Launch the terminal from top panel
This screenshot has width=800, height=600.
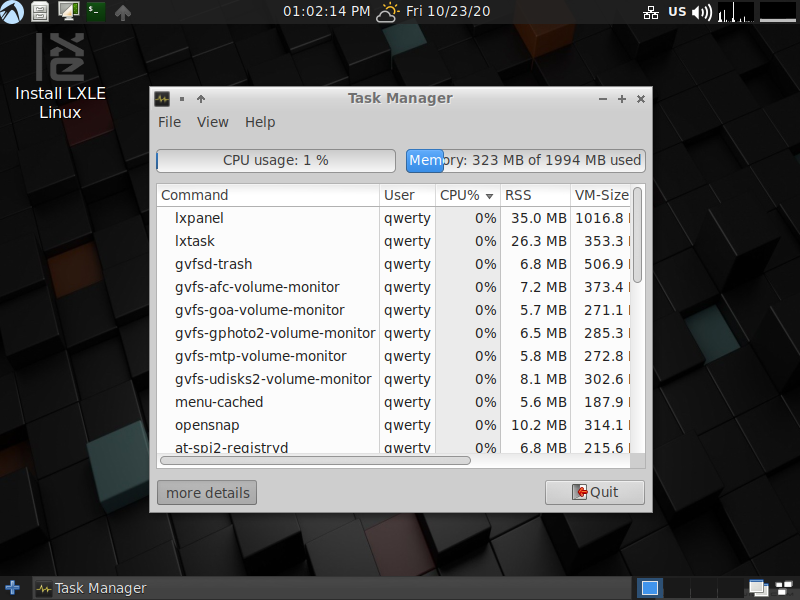pyautogui.click(x=95, y=11)
